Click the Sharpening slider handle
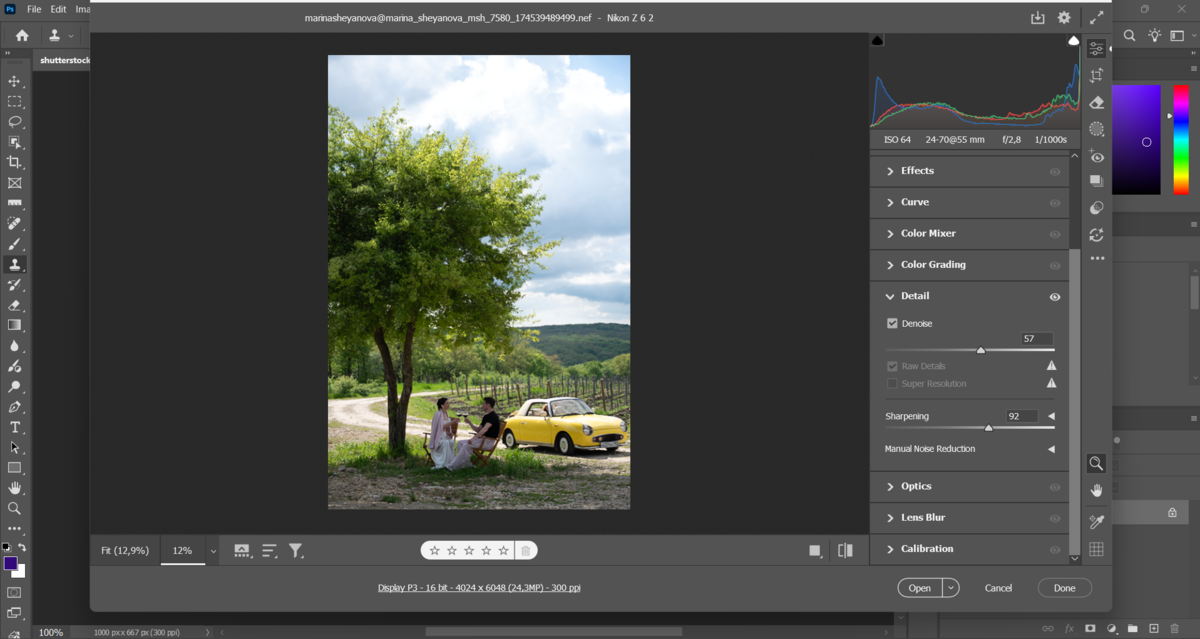 [x=989, y=427]
